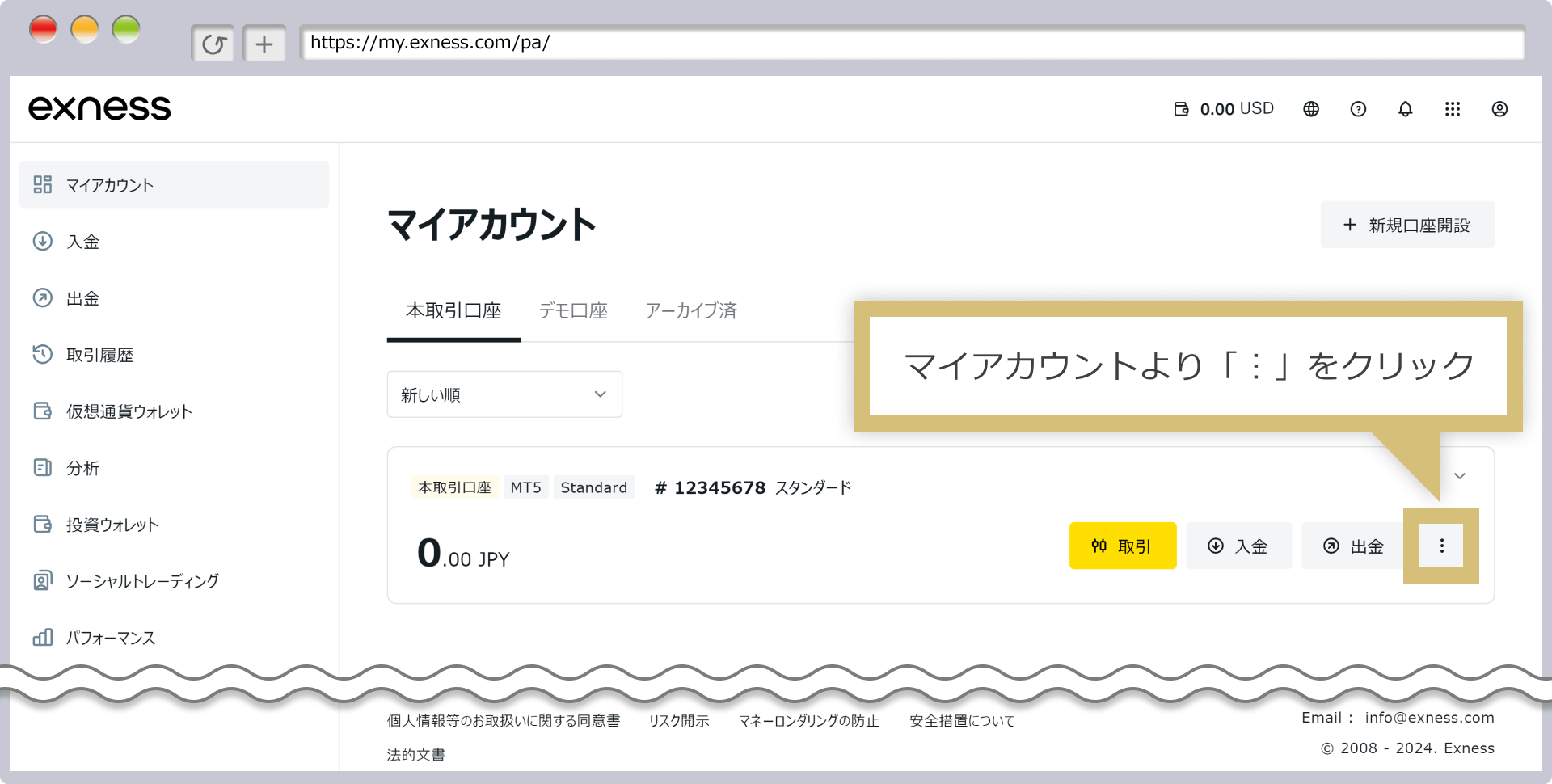Open the help question mark icon
The height and width of the screenshot is (784, 1552).
click(1358, 109)
